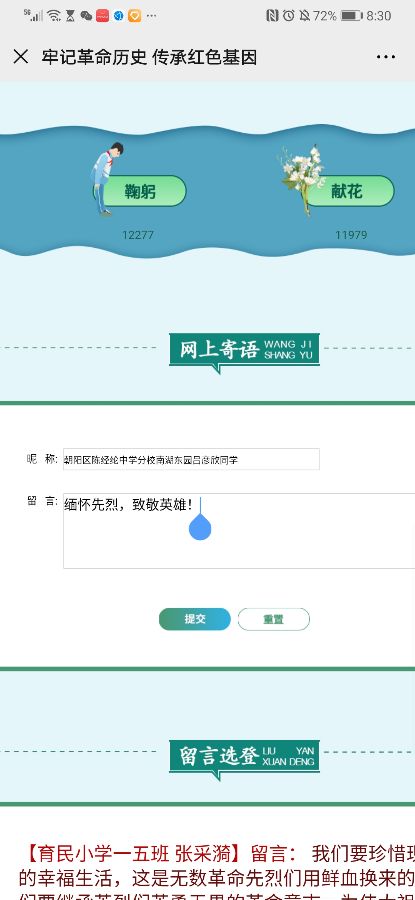Open the three-dot more options menu
The height and width of the screenshot is (900, 415).
[386, 57]
